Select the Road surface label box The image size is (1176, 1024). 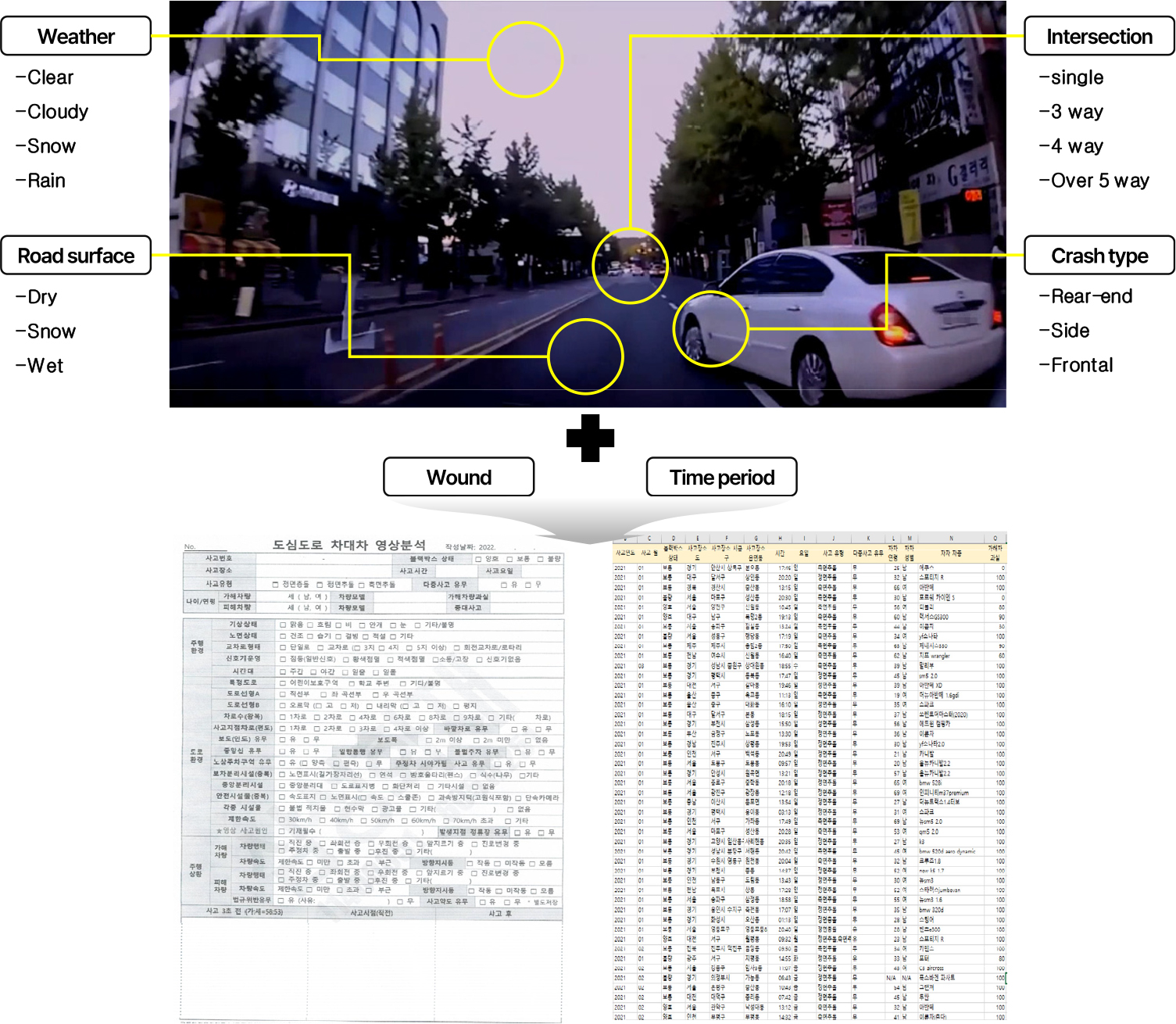(76, 256)
